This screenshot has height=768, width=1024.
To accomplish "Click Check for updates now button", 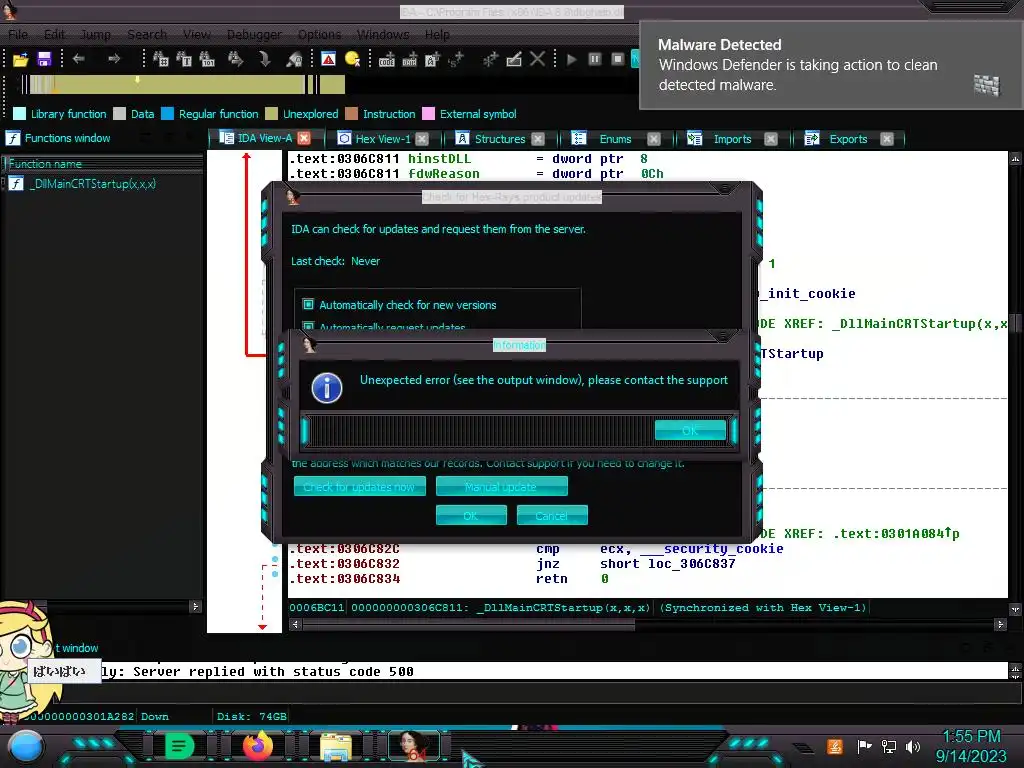I will (359, 487).
